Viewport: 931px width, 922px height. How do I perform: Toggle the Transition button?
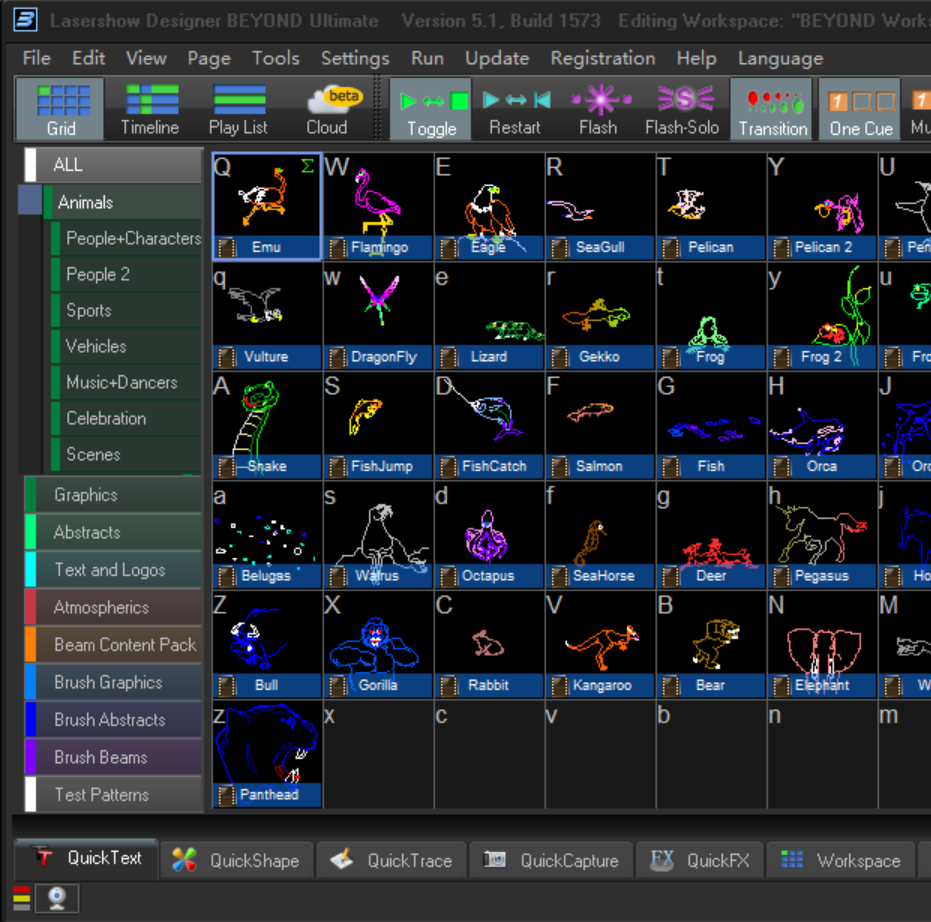[773, 110]
